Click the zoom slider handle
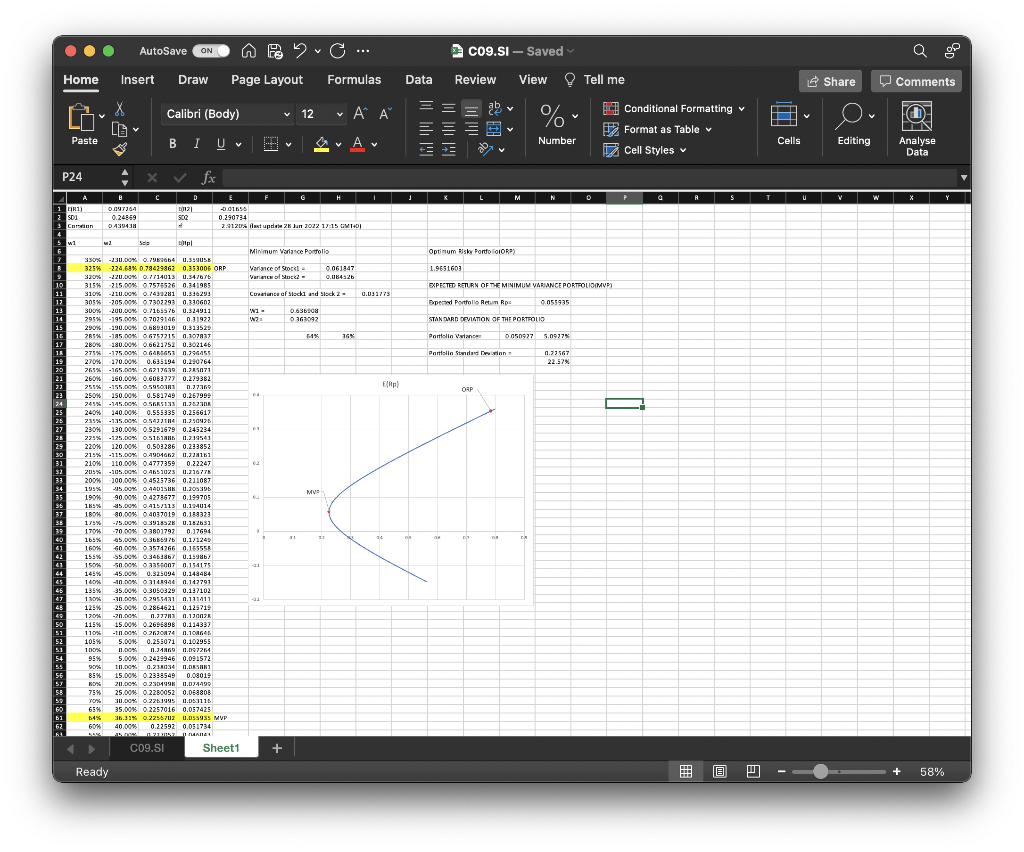Screen dimensions: 1024x852 pos(821,772)
